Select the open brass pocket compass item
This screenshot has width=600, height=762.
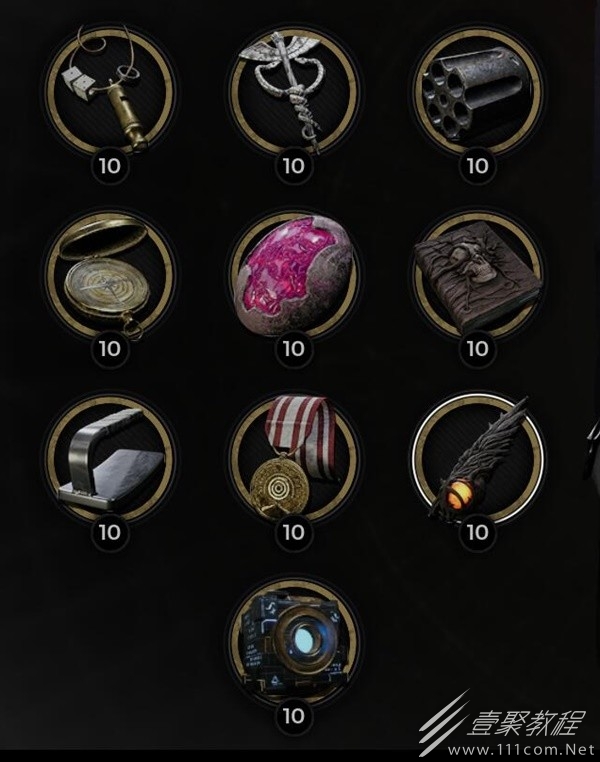coord(110,275)
